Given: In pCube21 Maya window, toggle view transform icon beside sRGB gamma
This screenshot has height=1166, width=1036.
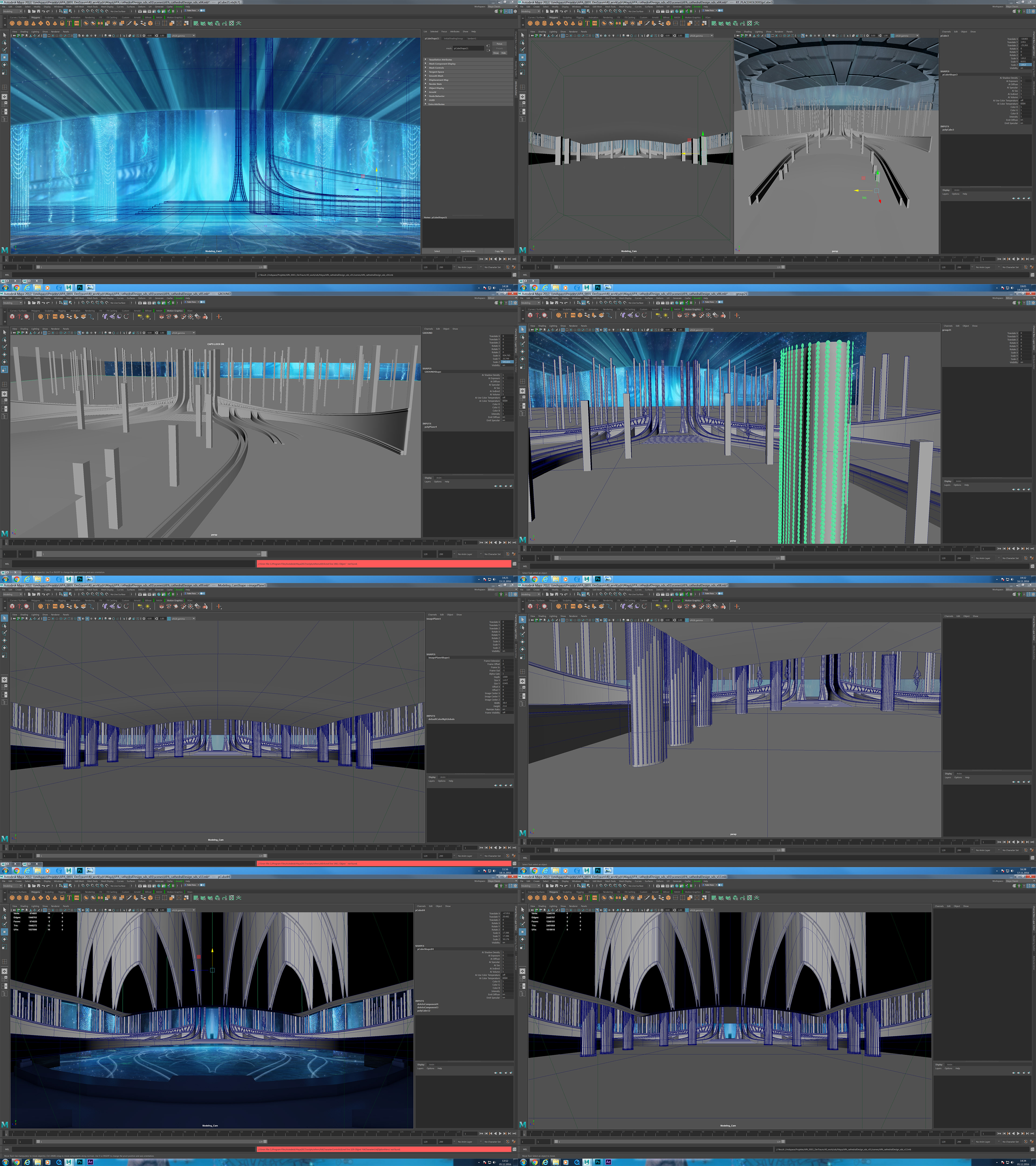Looking at the screenshot, I should coord(169,35).
